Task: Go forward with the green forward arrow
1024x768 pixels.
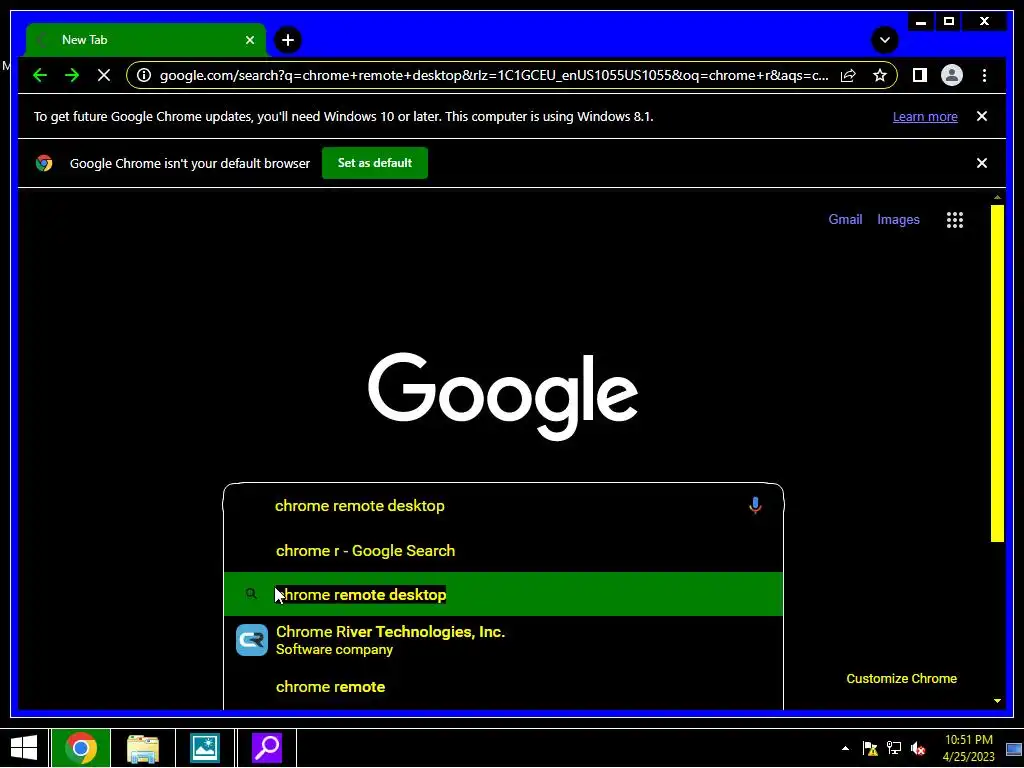Action: tap(72, 76)
